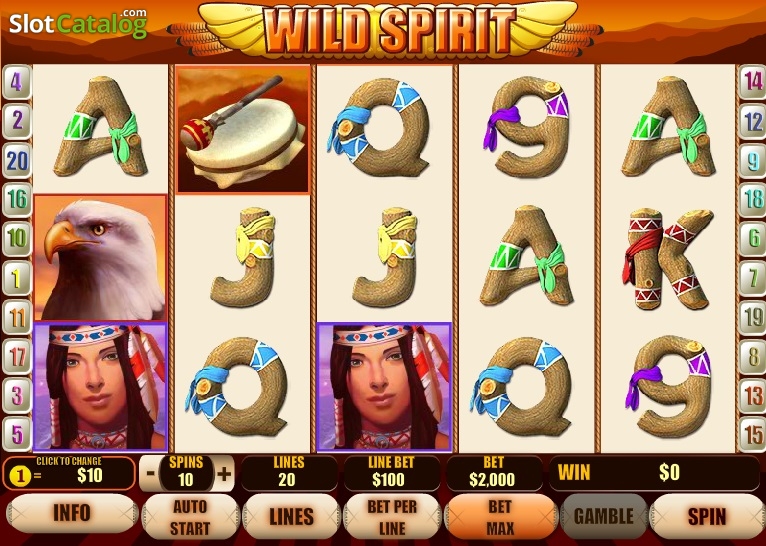The image size is (766, 546).
Task: Click the eagle symbol on reel one
Action: click(x=100, y=257)
